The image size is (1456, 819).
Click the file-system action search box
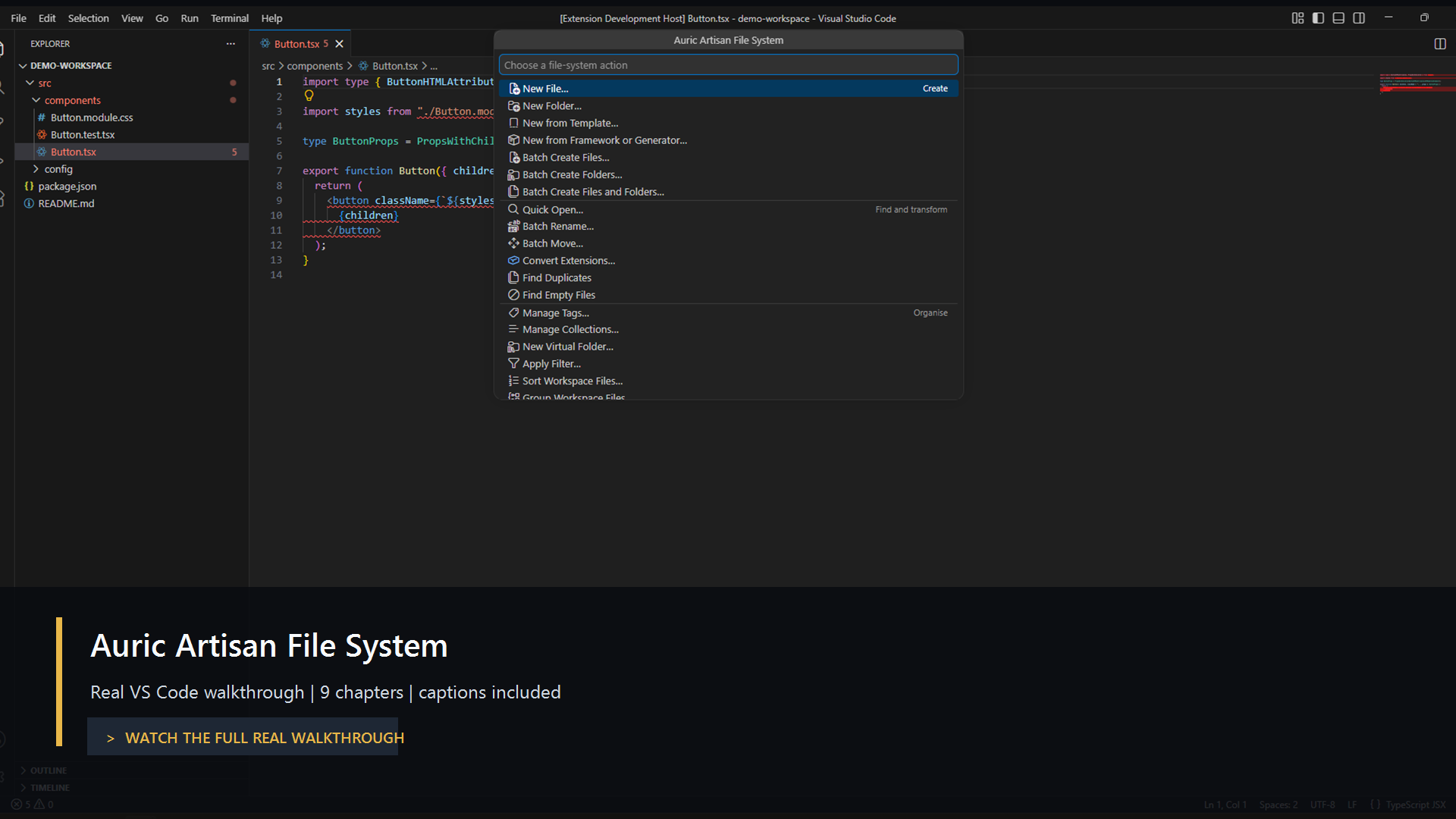click(x=728, y=65)
